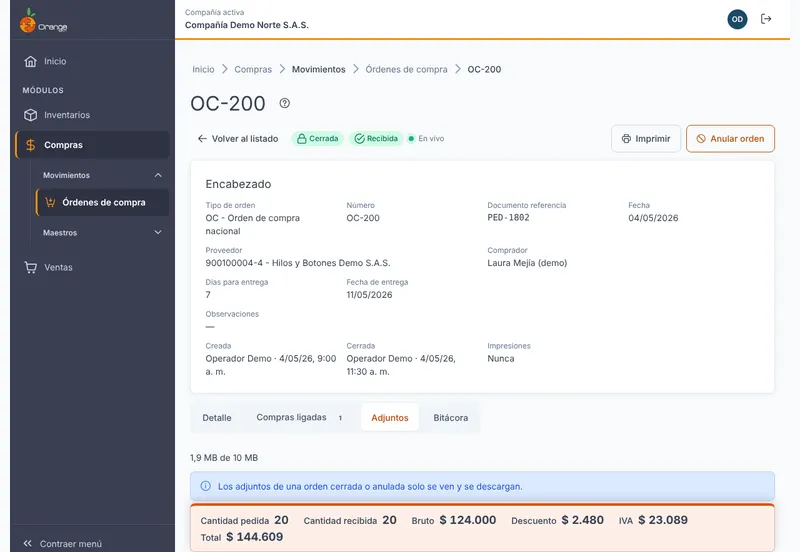Screen dimensions: 800x552
Task: Click the Orange logo
Action: tap(43, 21)
